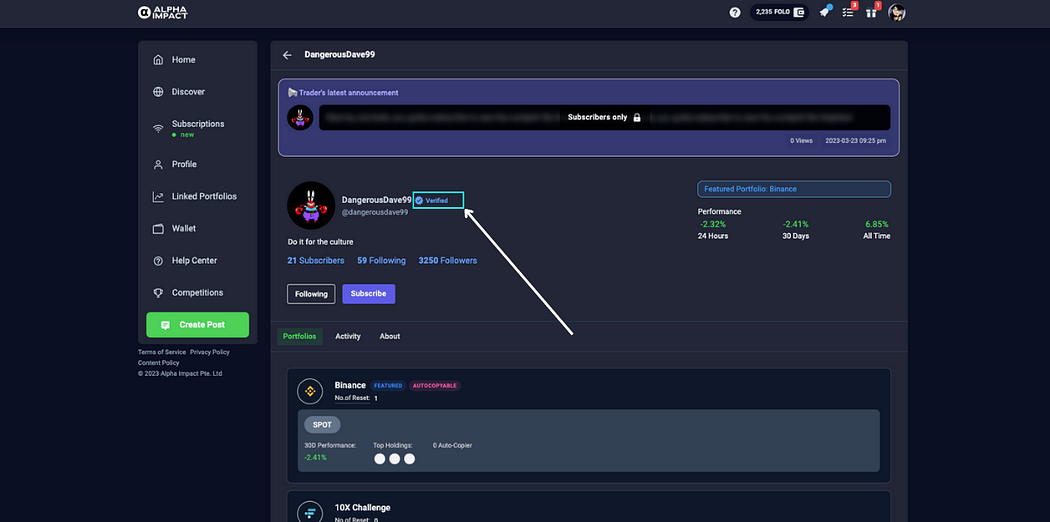Screen dimensions: 1050x522
Task: Click the Competitions trophy icon
Action: point(158,293)
